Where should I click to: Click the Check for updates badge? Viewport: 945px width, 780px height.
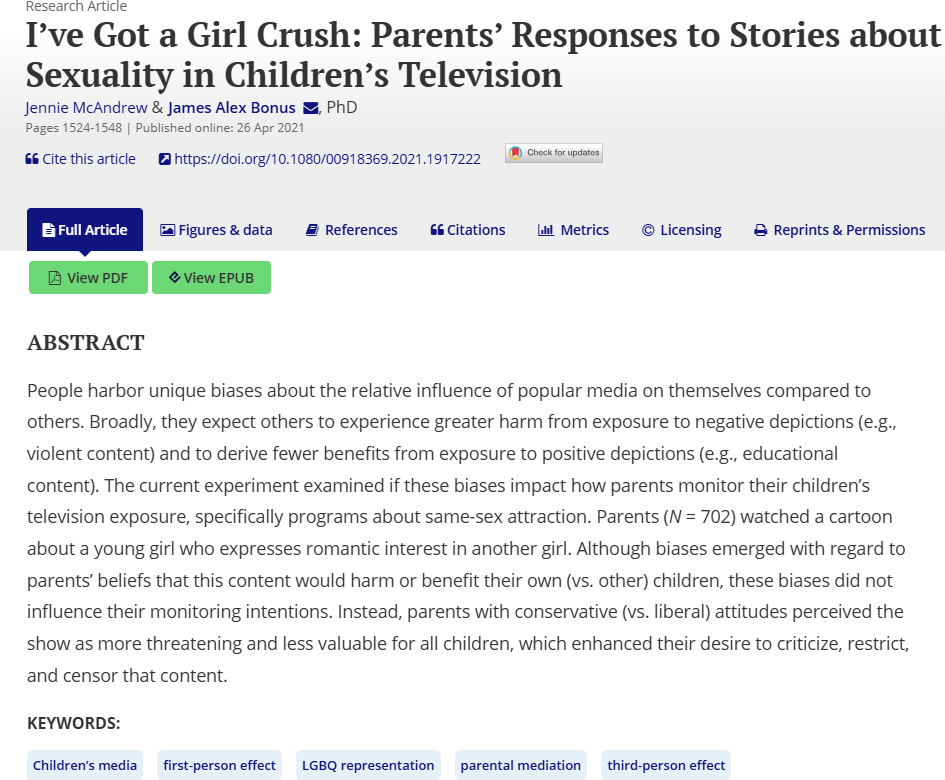(x=554, y=153)
